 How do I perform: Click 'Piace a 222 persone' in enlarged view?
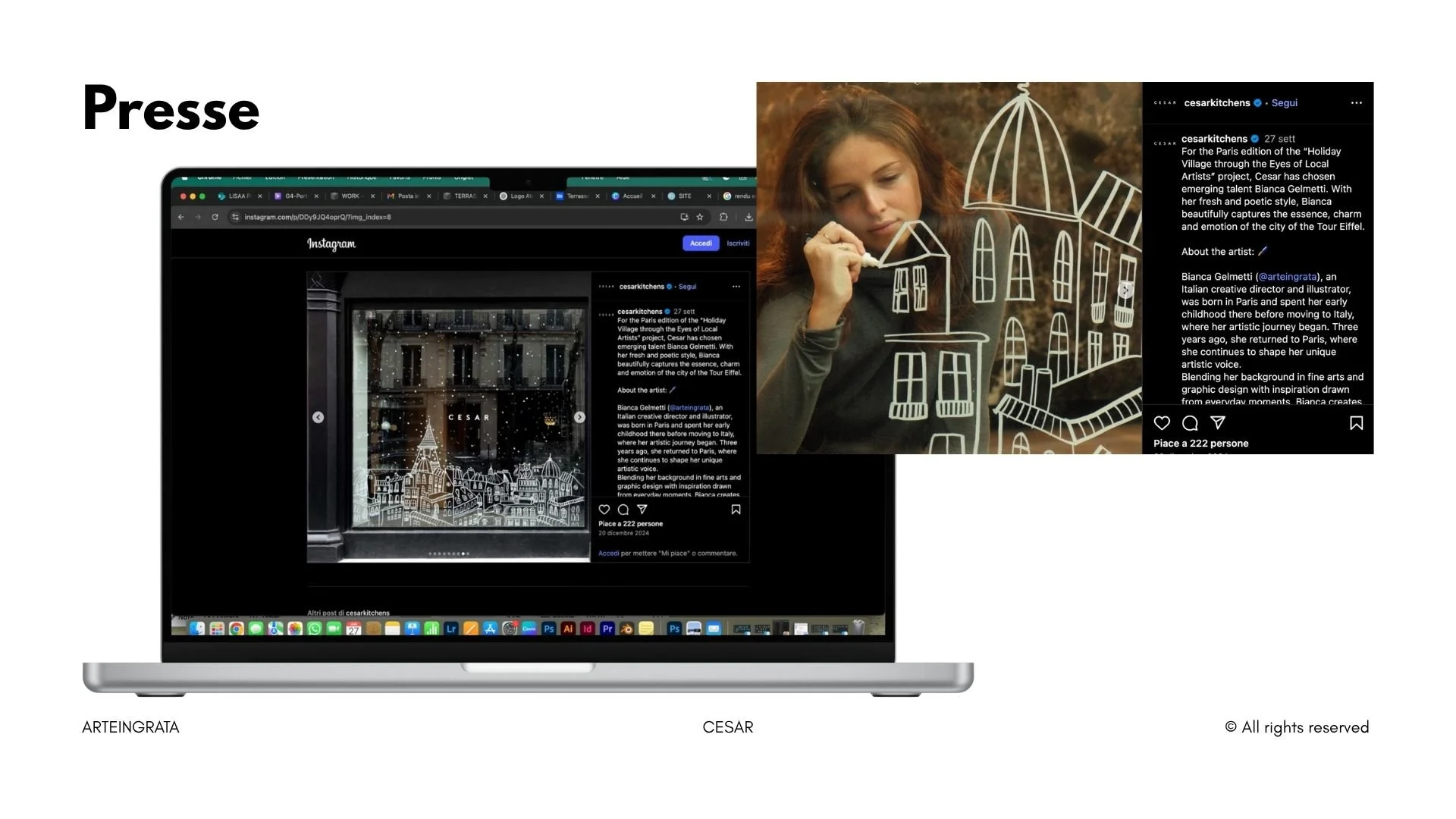[x=1200, y=444]
